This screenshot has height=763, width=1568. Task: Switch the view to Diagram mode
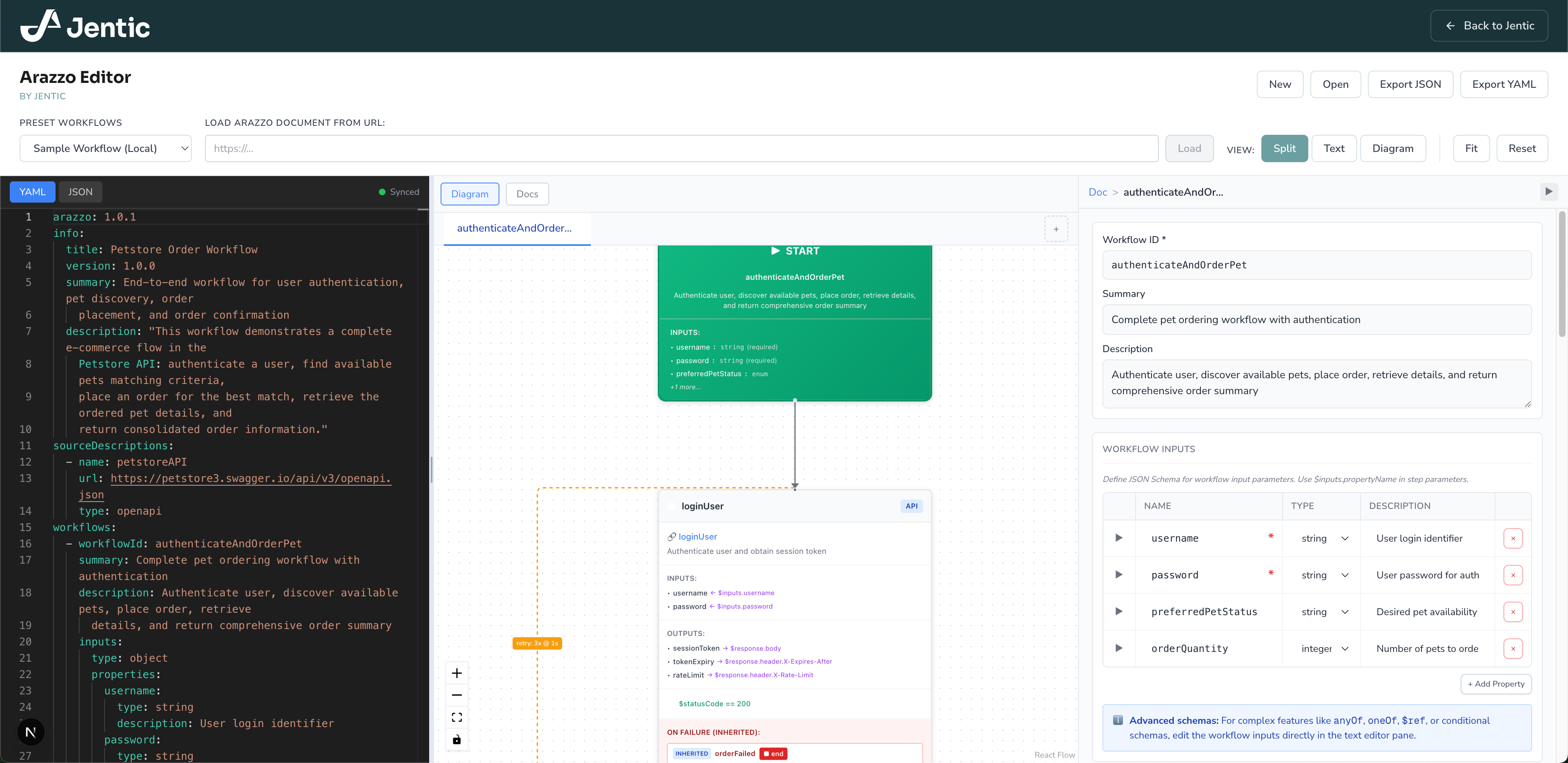pos(1393,148)
